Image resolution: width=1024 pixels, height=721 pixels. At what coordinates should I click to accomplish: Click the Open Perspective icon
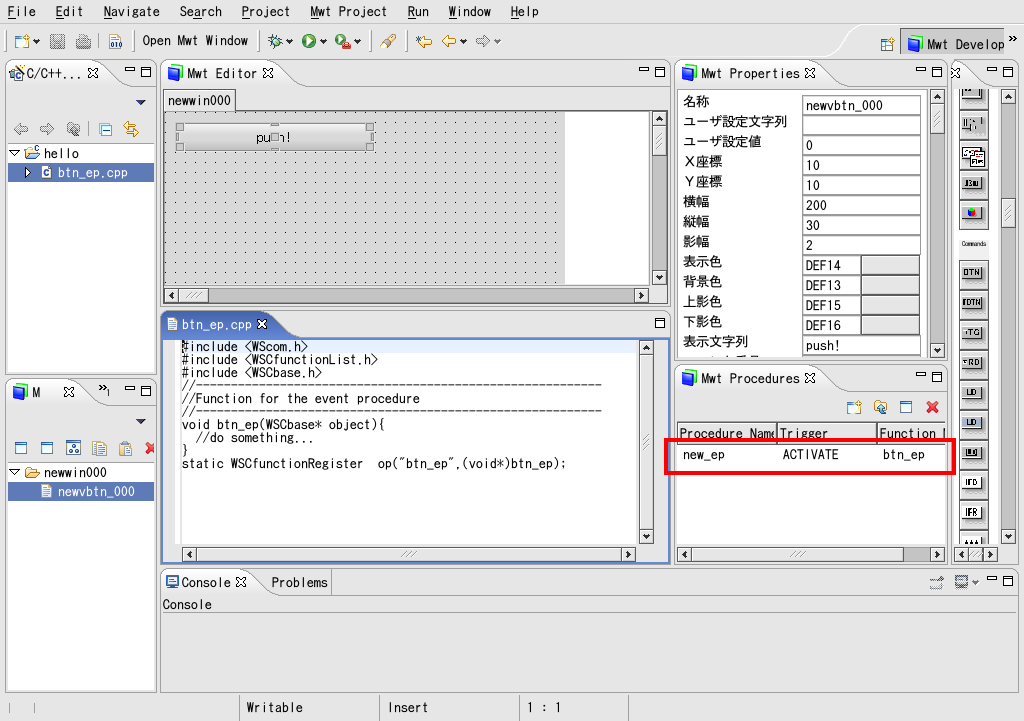tap(888, 44)
